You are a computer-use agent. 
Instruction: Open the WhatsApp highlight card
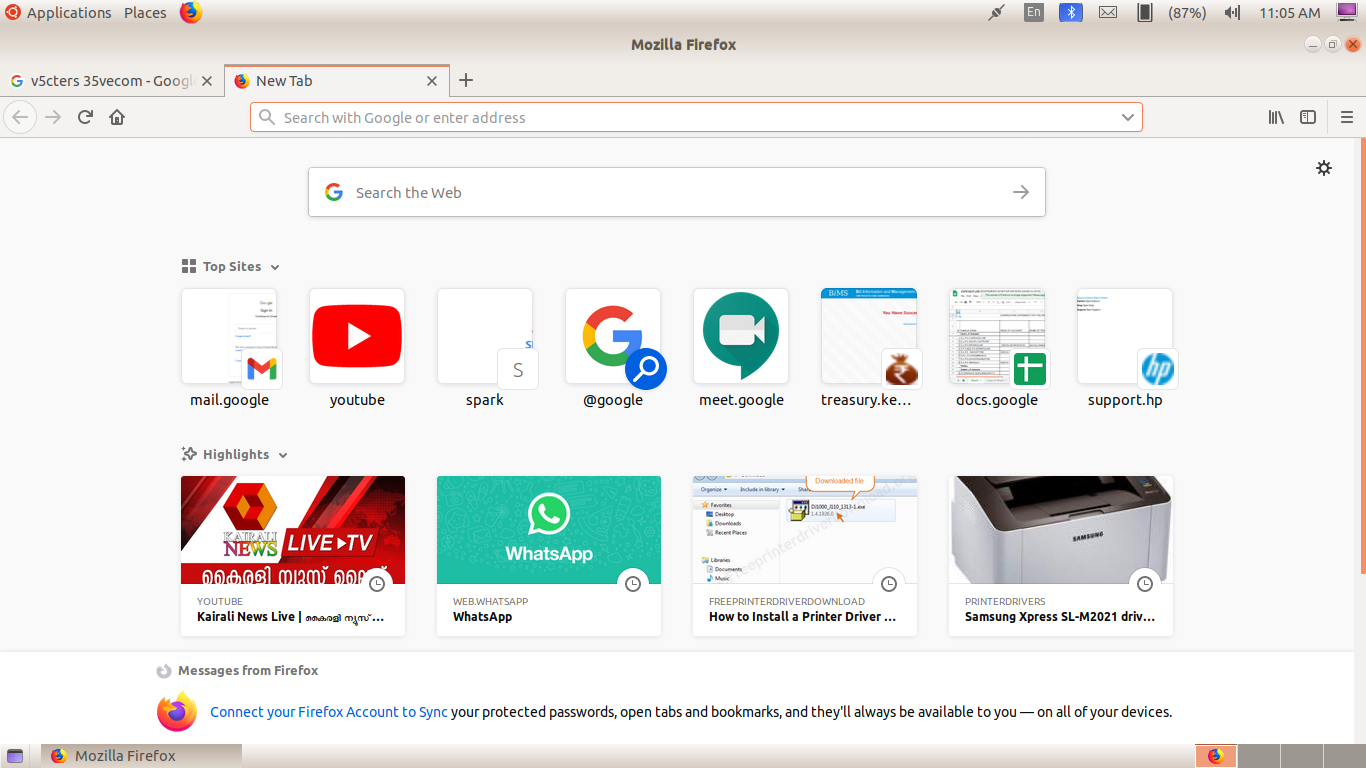(x=548, y=555)
